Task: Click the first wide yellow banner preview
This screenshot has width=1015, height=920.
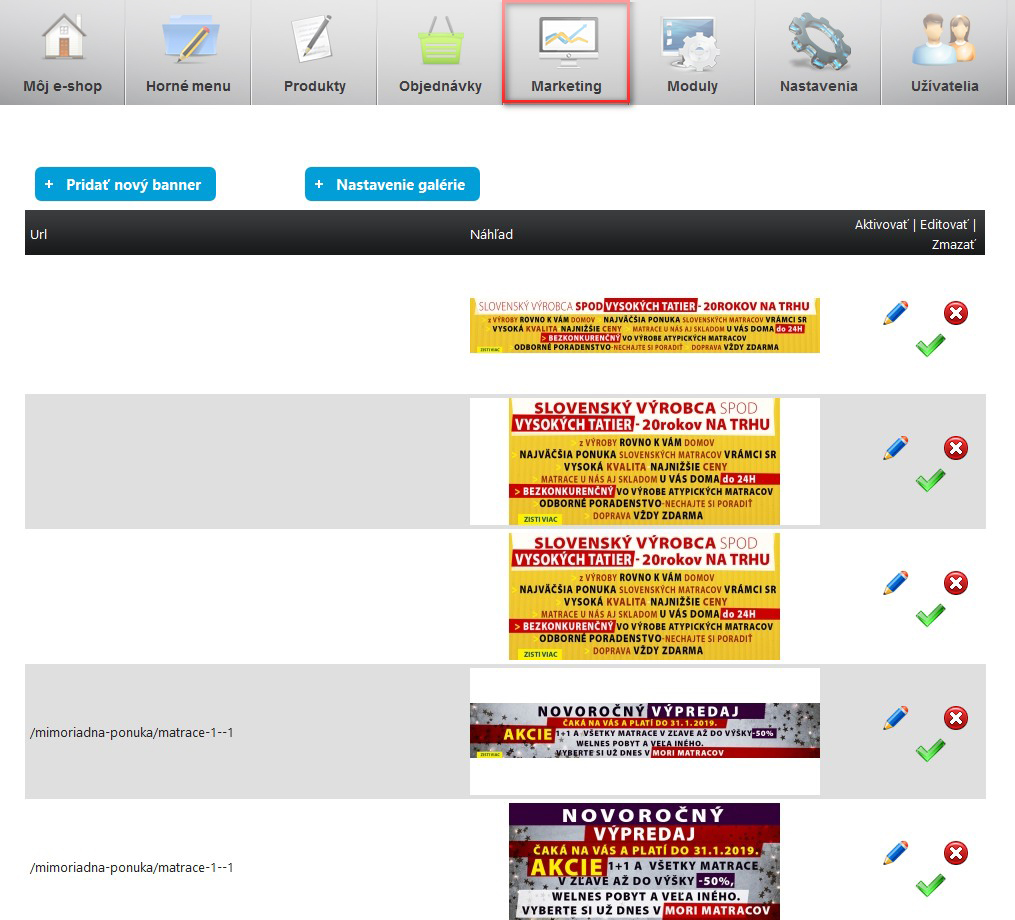Action: coord(644,325)
